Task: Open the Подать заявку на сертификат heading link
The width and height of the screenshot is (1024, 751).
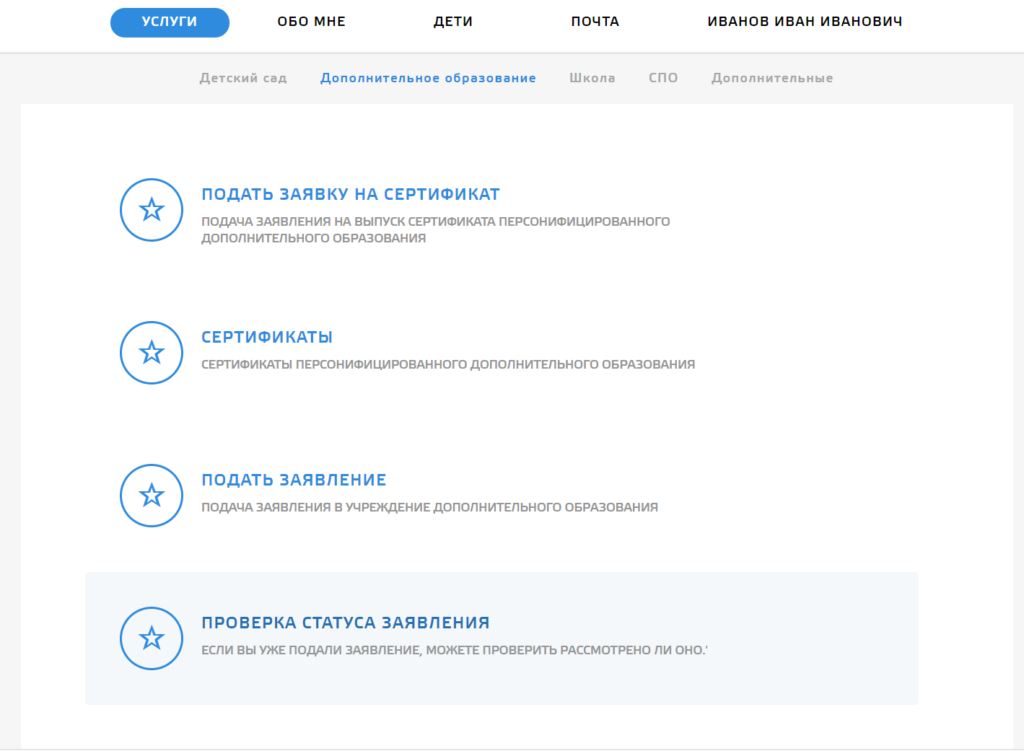Action: click(x=350, y=194)
